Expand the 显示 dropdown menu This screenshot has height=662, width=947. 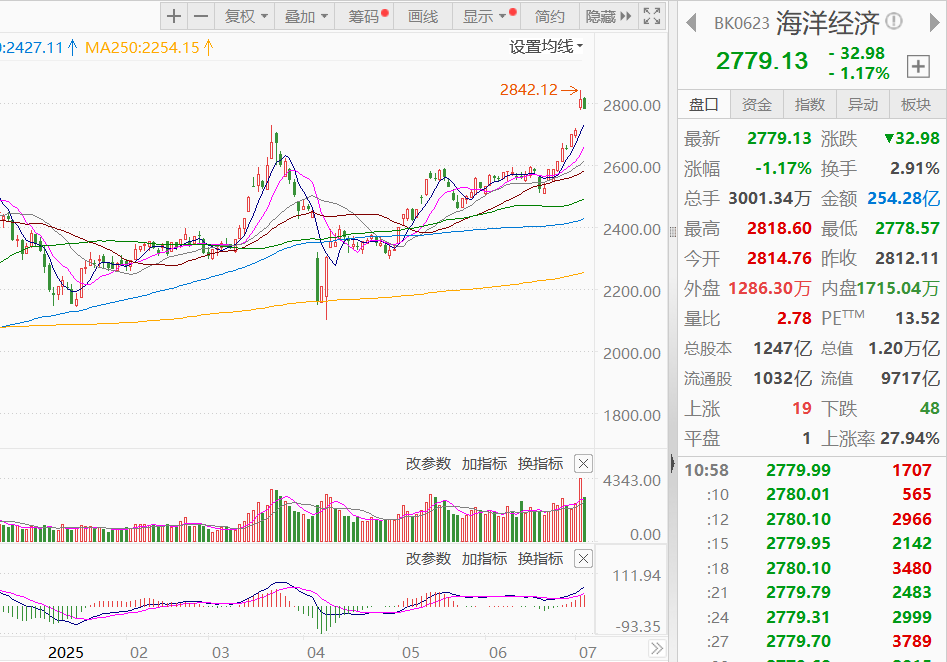pyautogui.click(x=485, y=16)
